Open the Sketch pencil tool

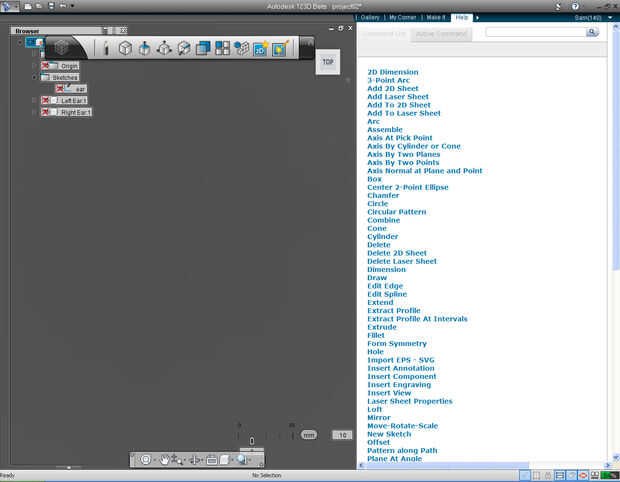pos(106,48)
